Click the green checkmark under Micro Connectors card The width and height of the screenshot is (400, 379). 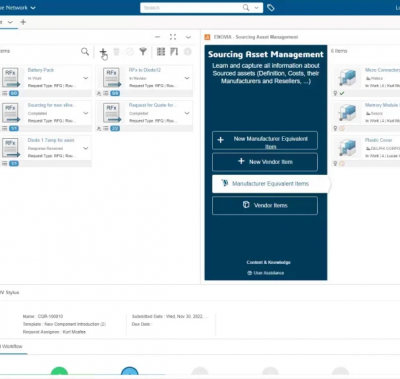(342, 93)
